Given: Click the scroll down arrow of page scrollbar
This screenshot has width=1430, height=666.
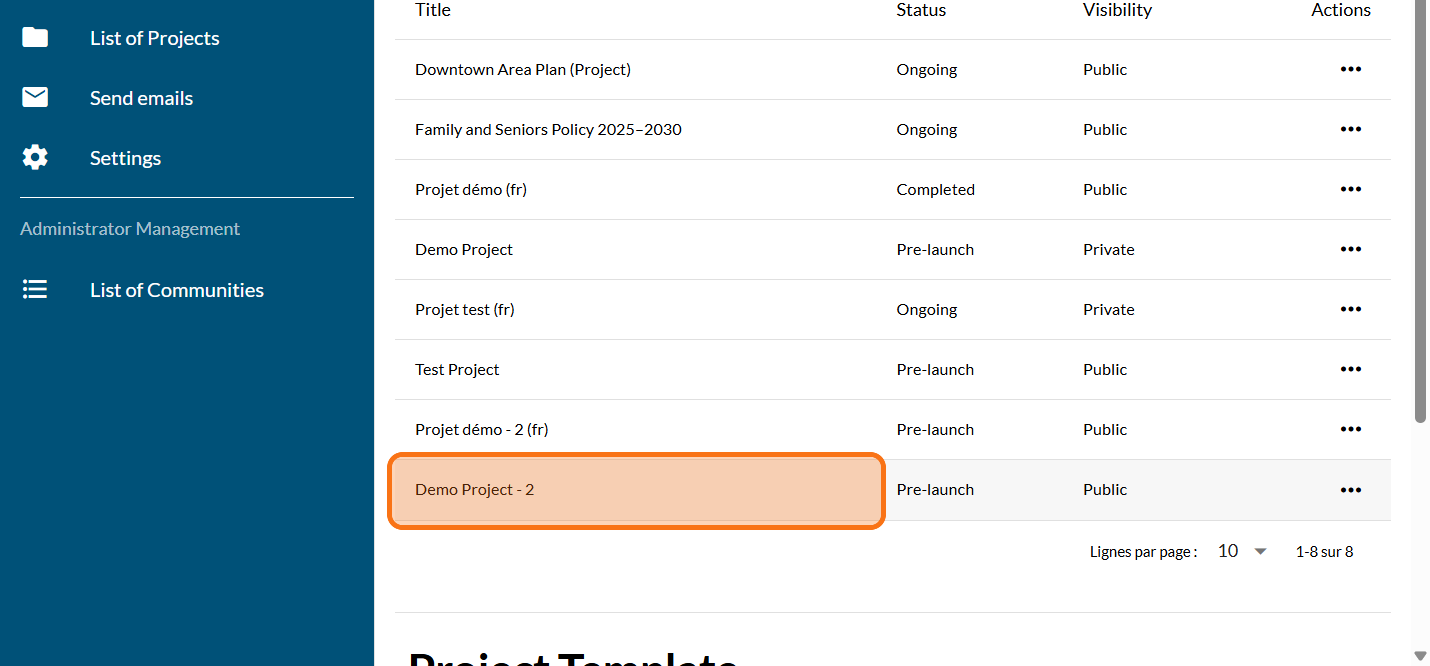Looking at the screenshot, I should pyautogui.click(x=1420, y=656).
